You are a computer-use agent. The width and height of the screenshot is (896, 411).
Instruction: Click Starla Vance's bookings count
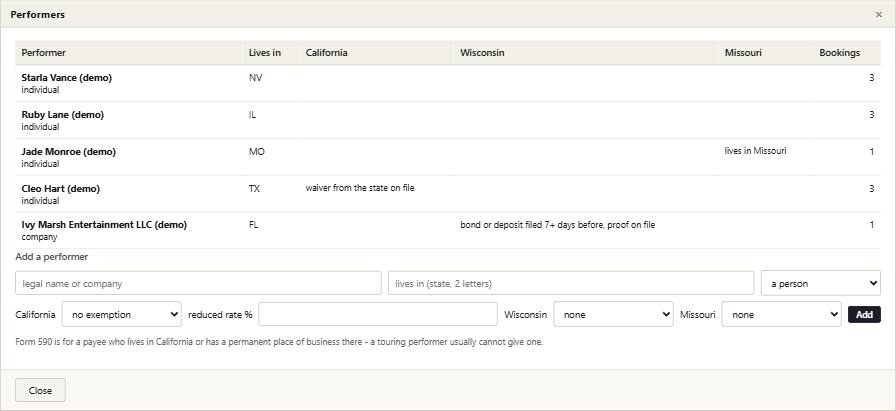pyautogui.click(x=871, y=78)
